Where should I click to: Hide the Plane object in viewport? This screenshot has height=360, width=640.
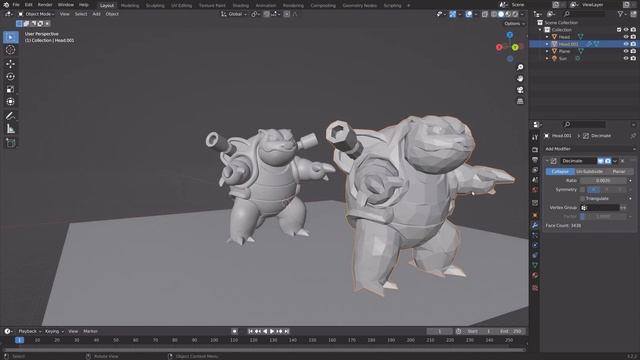[x=626, y=51]
